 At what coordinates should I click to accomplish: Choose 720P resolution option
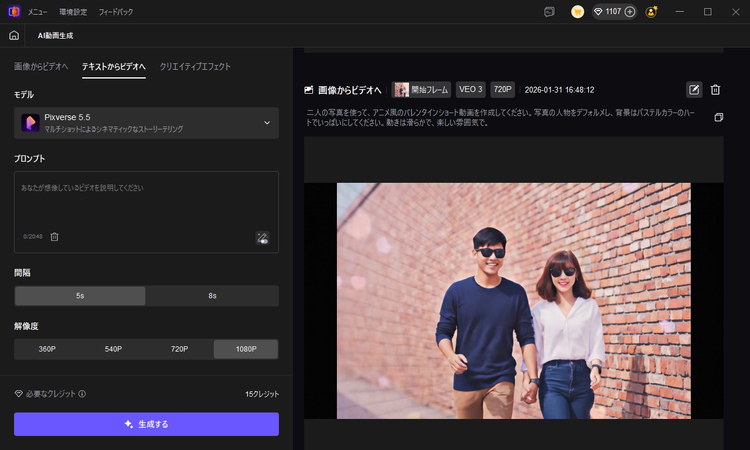click(179, 349)
